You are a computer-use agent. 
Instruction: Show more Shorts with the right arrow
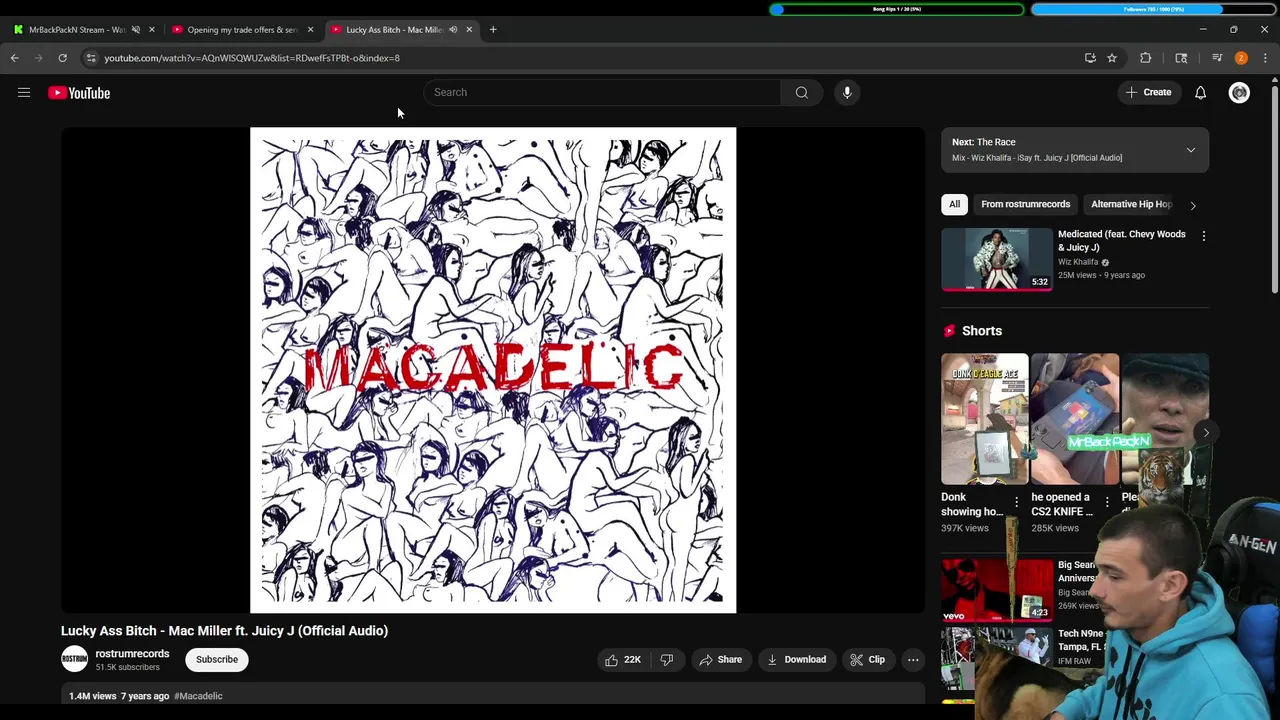tap(1206, 433)
